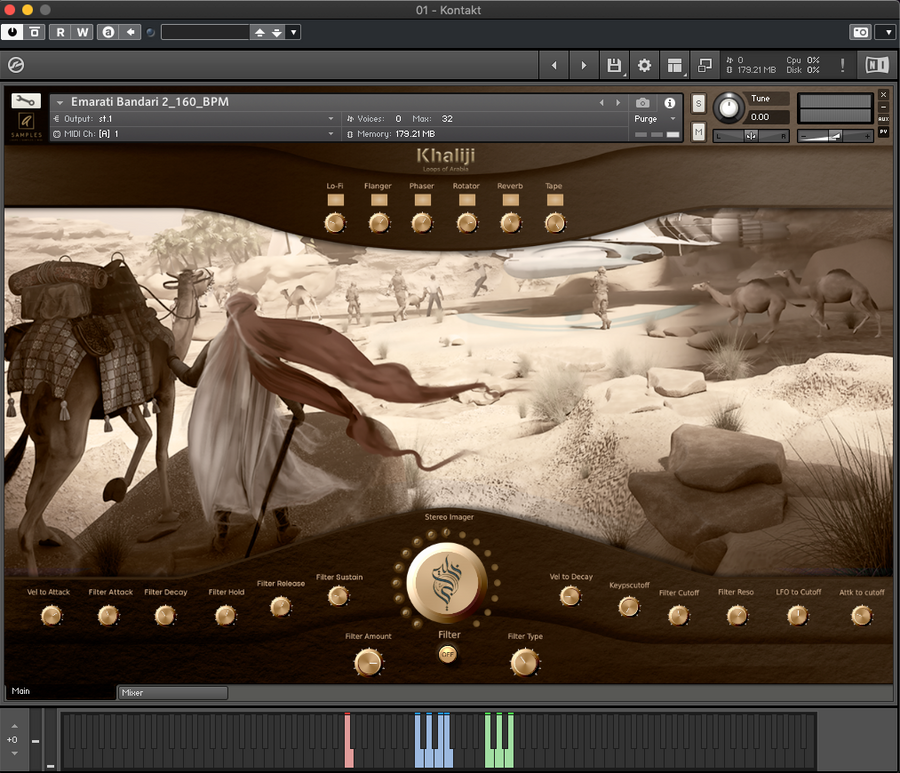Adjust the Tune knob
Image resolution: width=900 pixels, height=773 pixels.
728,107
